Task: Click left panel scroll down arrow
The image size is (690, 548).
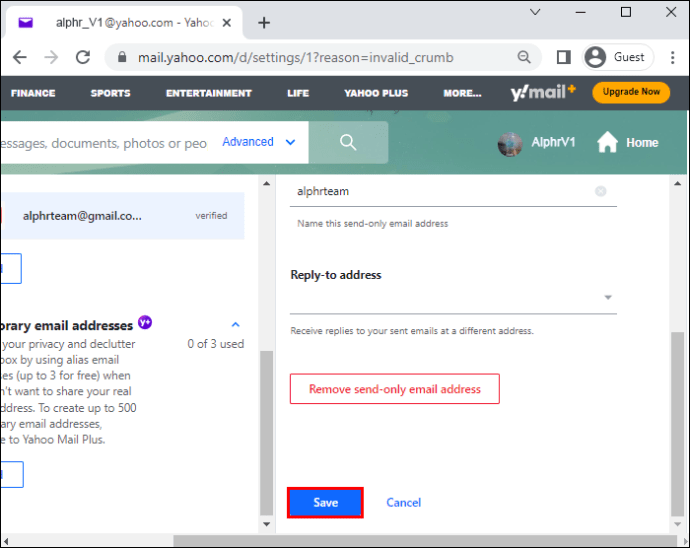Action: [266, 524]
